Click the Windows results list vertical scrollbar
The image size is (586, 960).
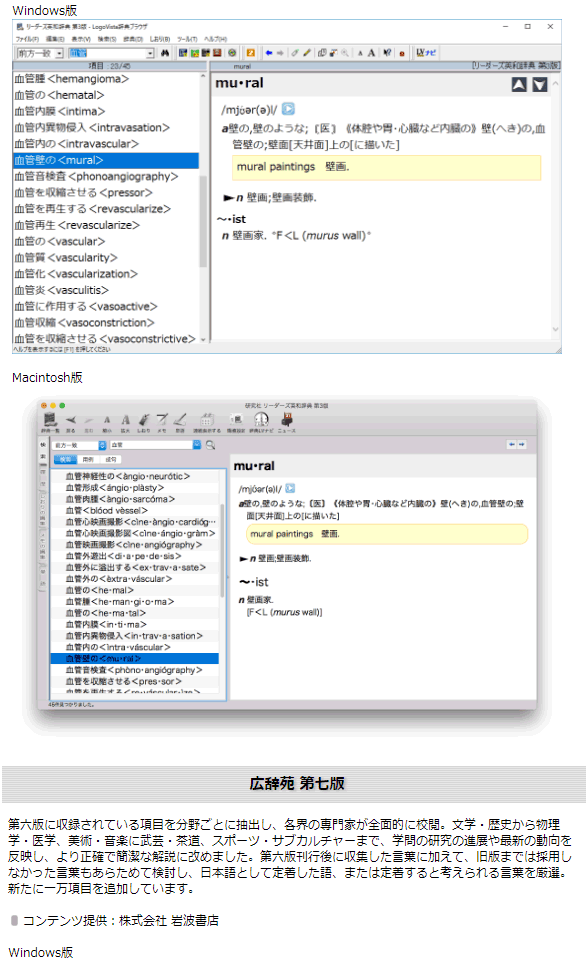pos(203,208)
